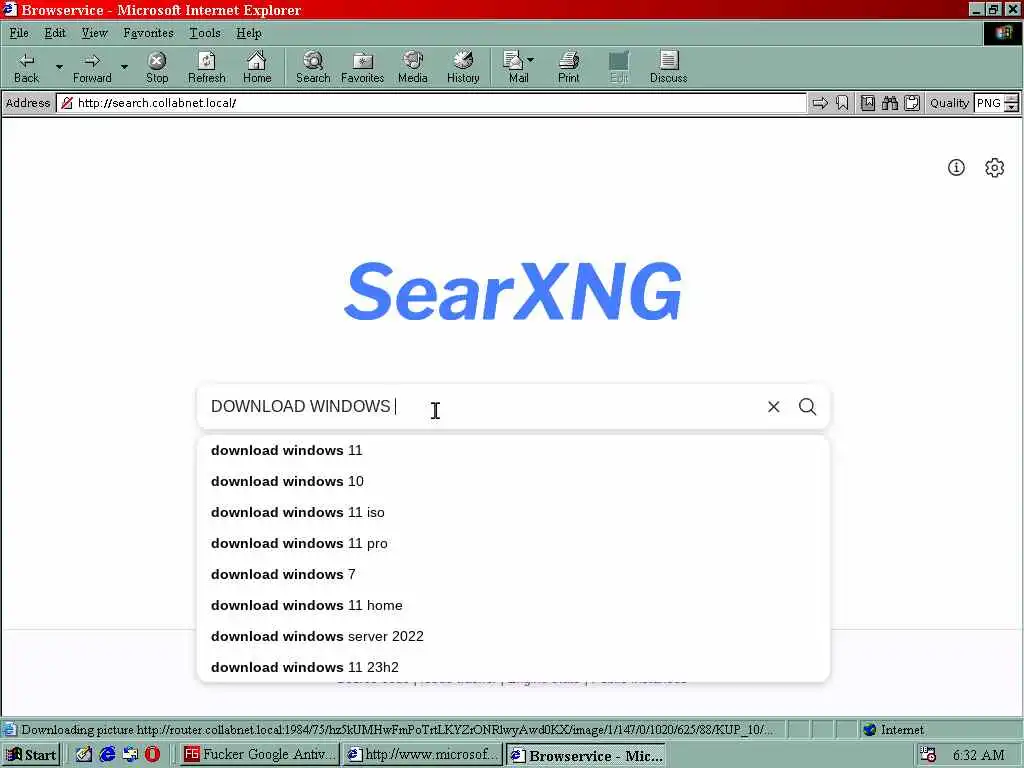The width and height of the screenshot is (1024, 768).
Task: Refresh the current page
Action: [x=206, y=68]
